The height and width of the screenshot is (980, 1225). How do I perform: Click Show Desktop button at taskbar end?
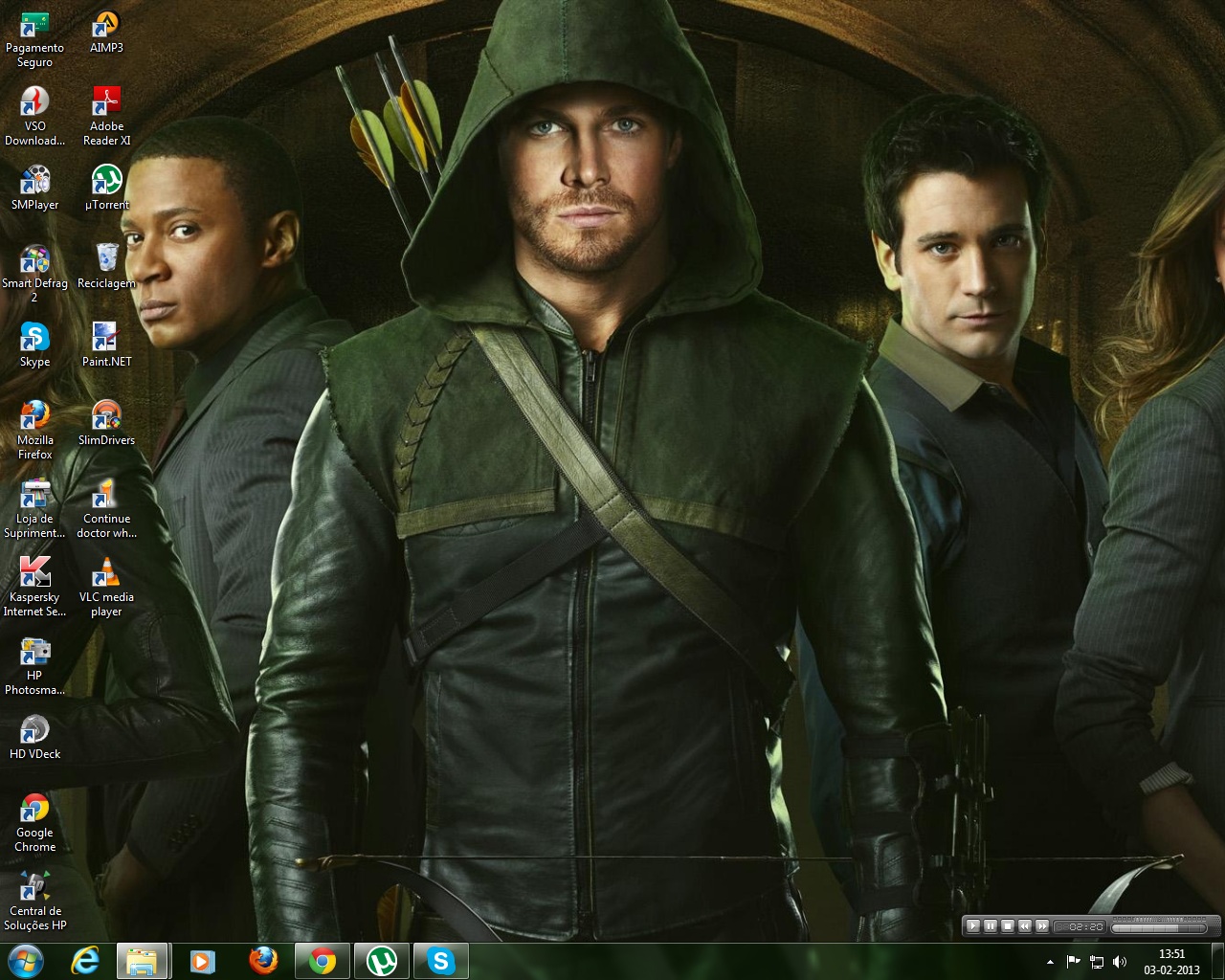[x=1218, y=962]
